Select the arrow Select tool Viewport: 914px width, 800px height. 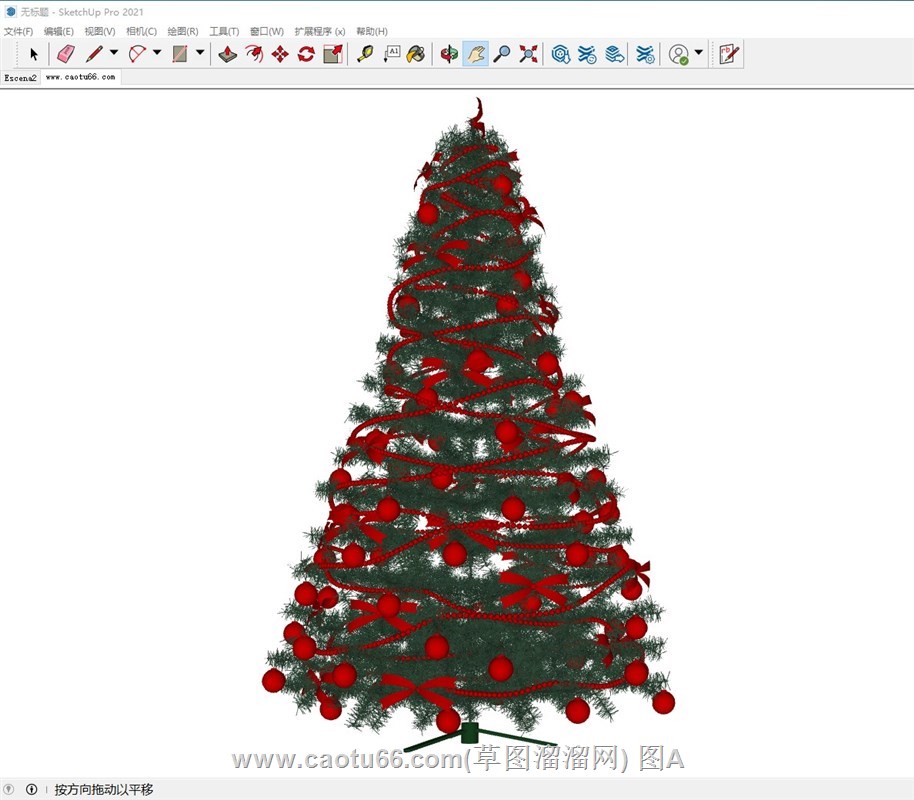tap(34, 54)
